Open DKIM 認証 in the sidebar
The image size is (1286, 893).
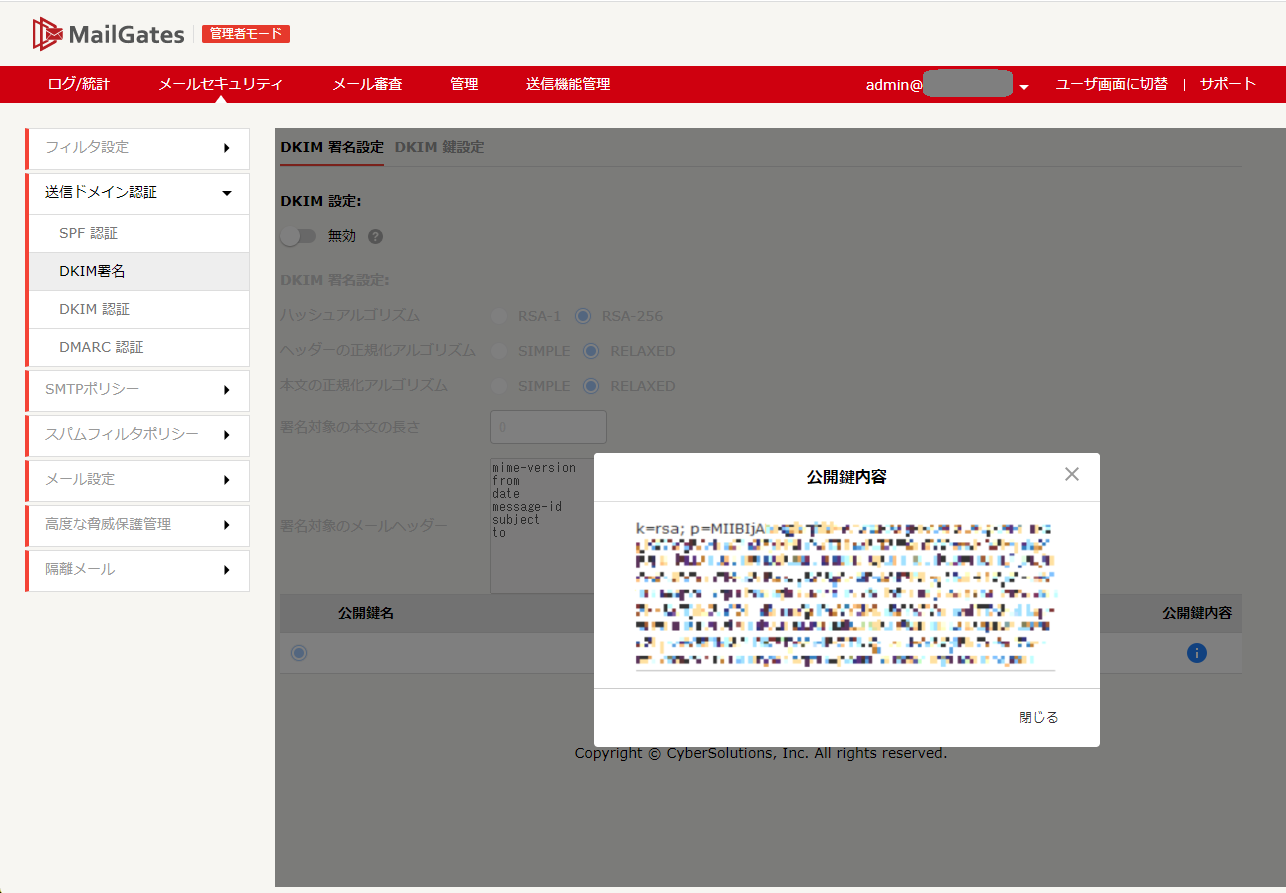point(139,309)
